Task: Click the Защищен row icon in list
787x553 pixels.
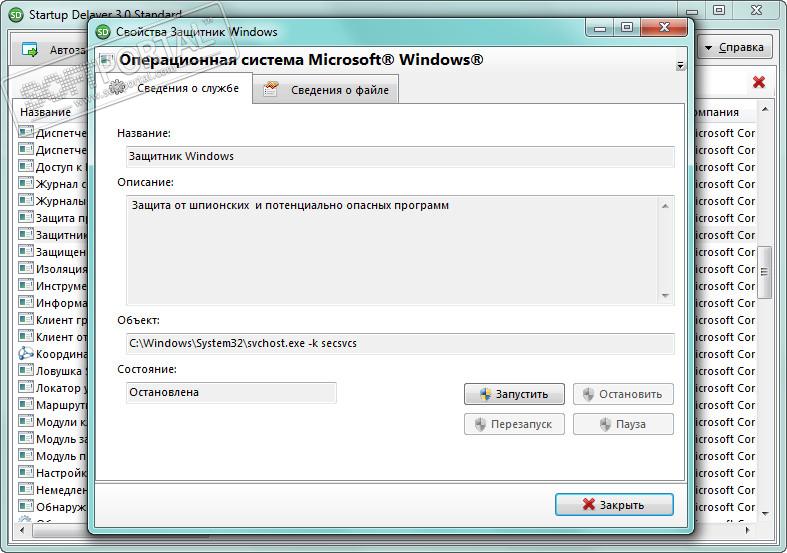Action: tap(26, 251)
